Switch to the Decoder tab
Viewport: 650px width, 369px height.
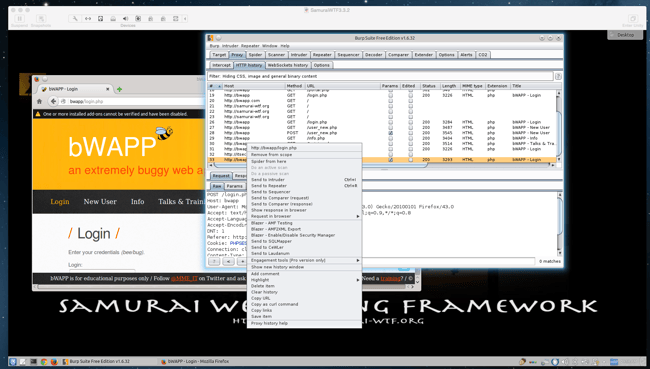(374, 55)
